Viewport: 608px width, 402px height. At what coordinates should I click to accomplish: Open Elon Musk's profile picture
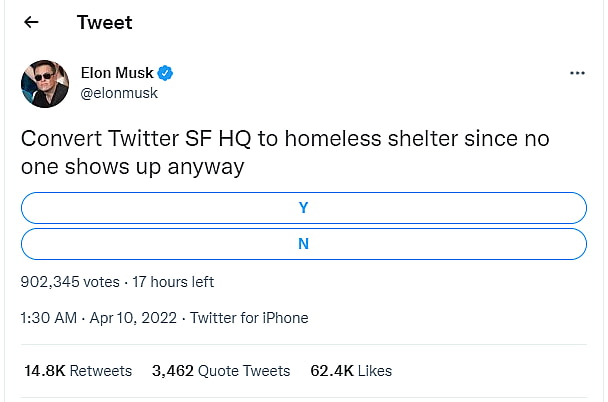[x=45, y=84]
